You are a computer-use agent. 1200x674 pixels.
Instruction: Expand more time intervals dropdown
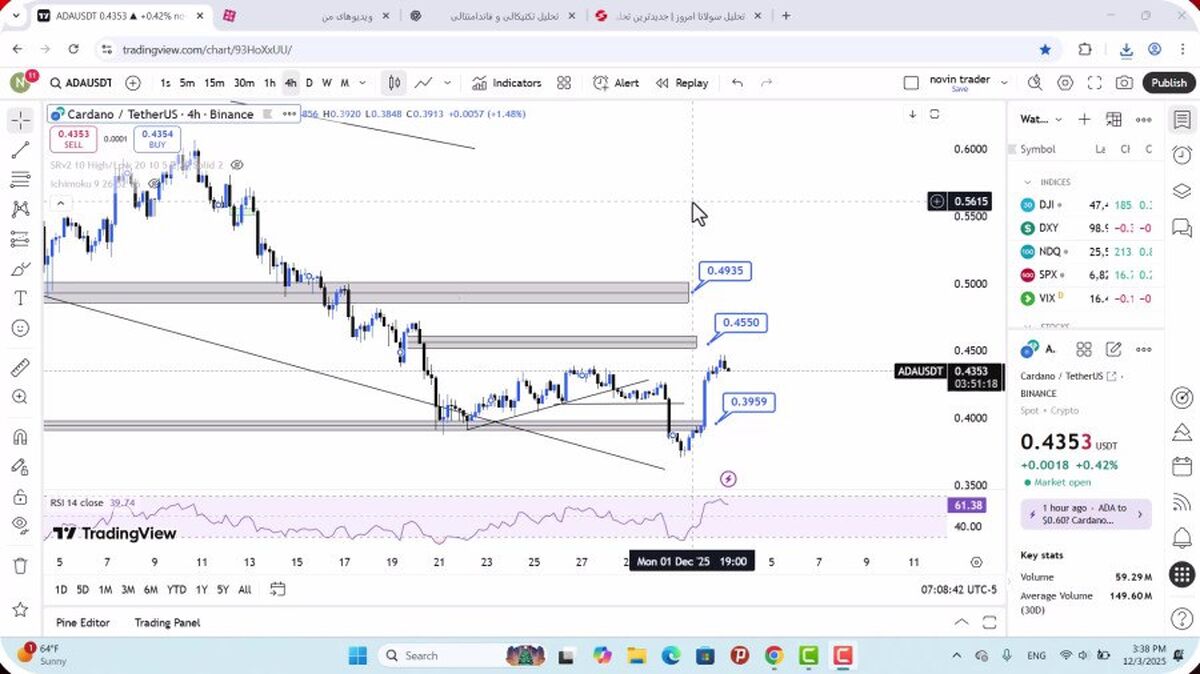tap(362, 83)
